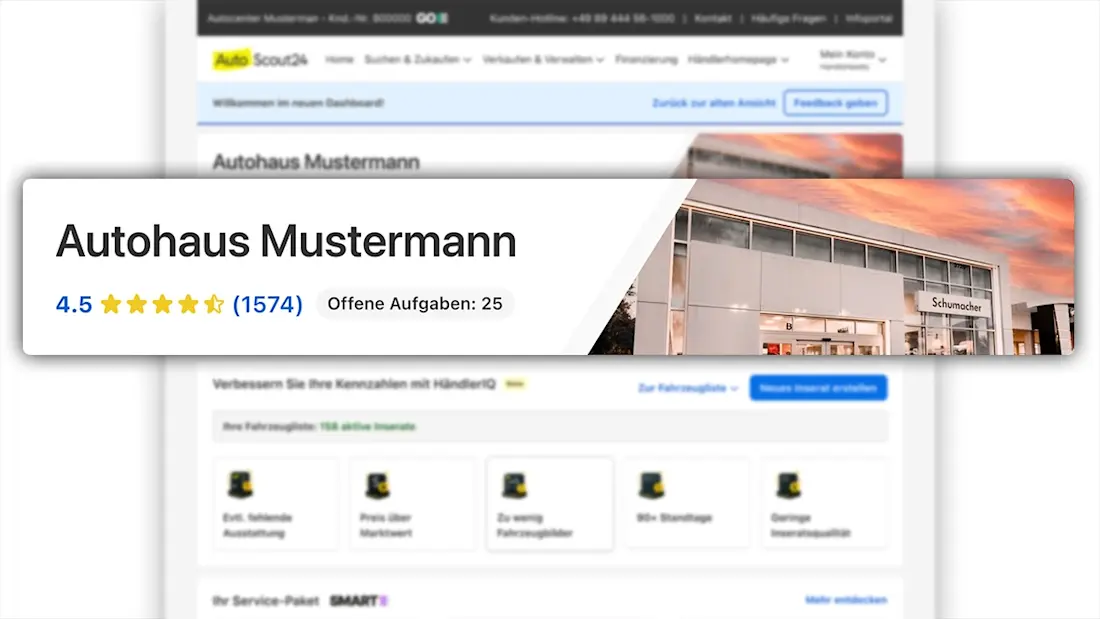Follow the 'Zurück zur alten Ansicht' link
This screenshot has height=619, width=1100.
[713, 103]
